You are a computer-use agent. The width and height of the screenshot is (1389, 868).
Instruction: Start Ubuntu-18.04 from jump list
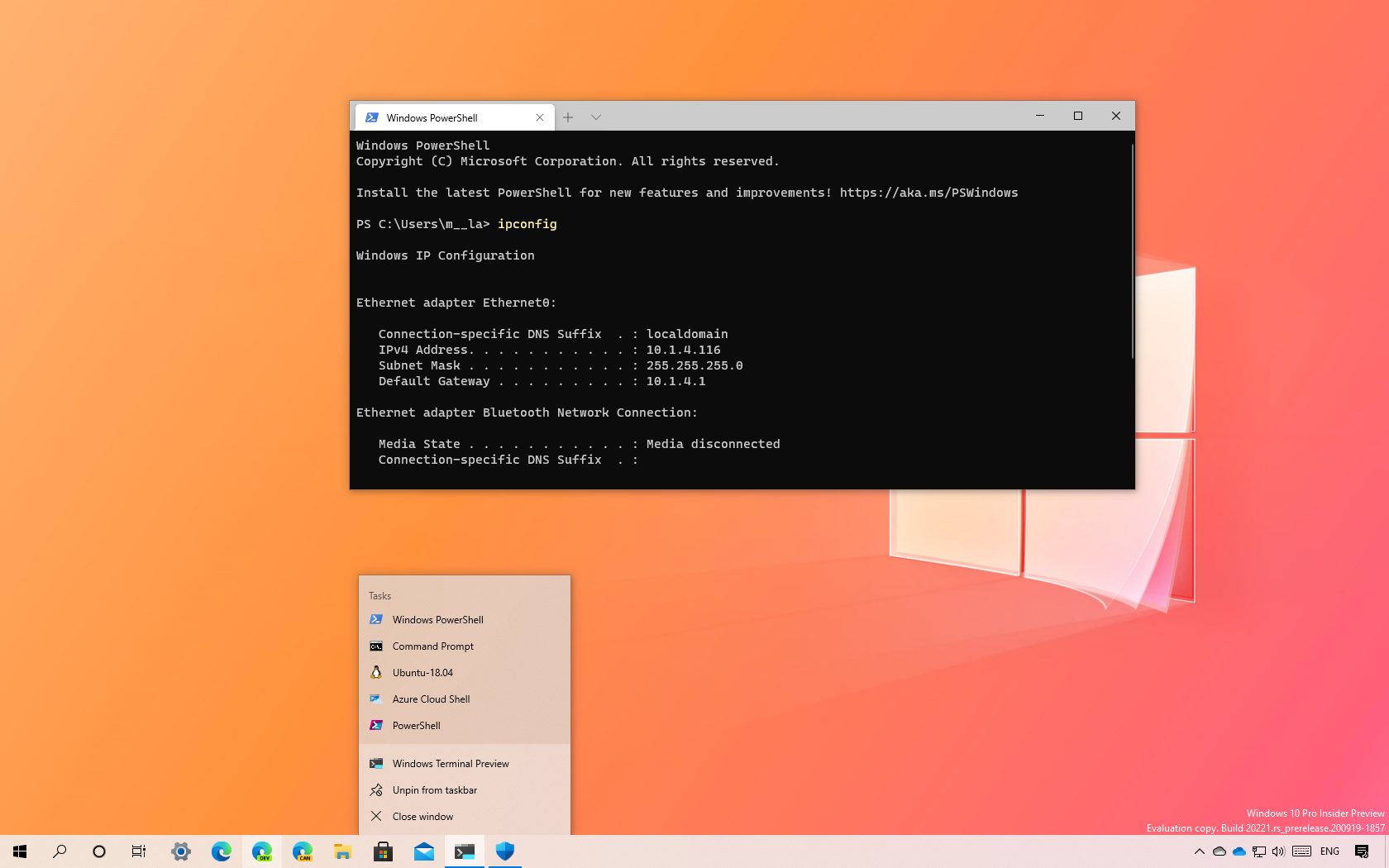point(422,673)
